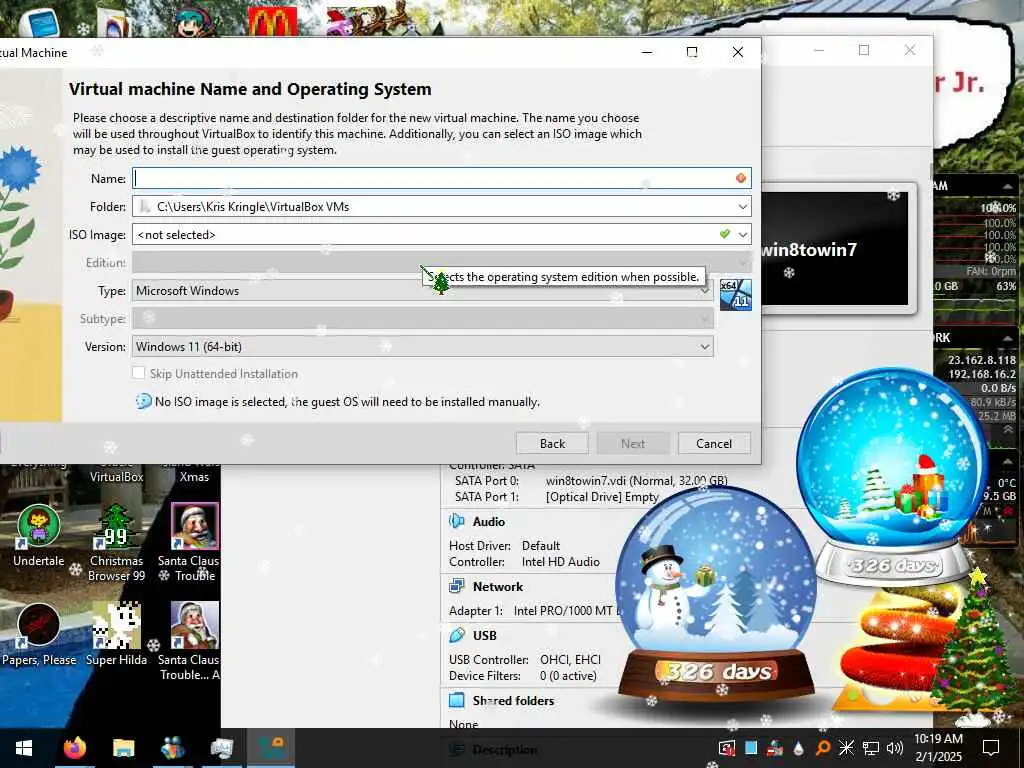1024x768 pixels.
Task: Click the Next button
Action: [633, 443]
